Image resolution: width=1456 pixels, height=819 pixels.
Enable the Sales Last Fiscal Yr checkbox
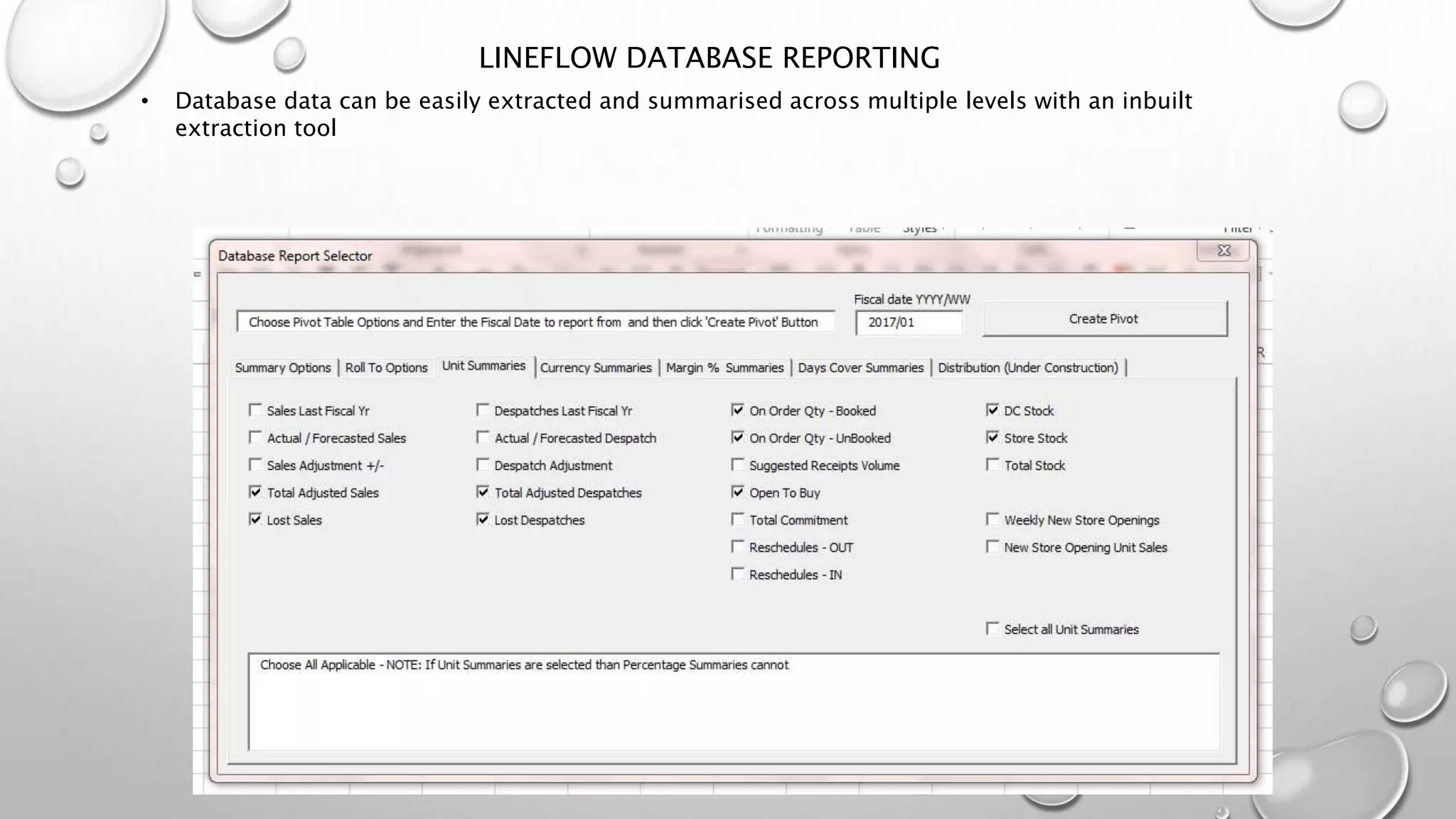255,410
